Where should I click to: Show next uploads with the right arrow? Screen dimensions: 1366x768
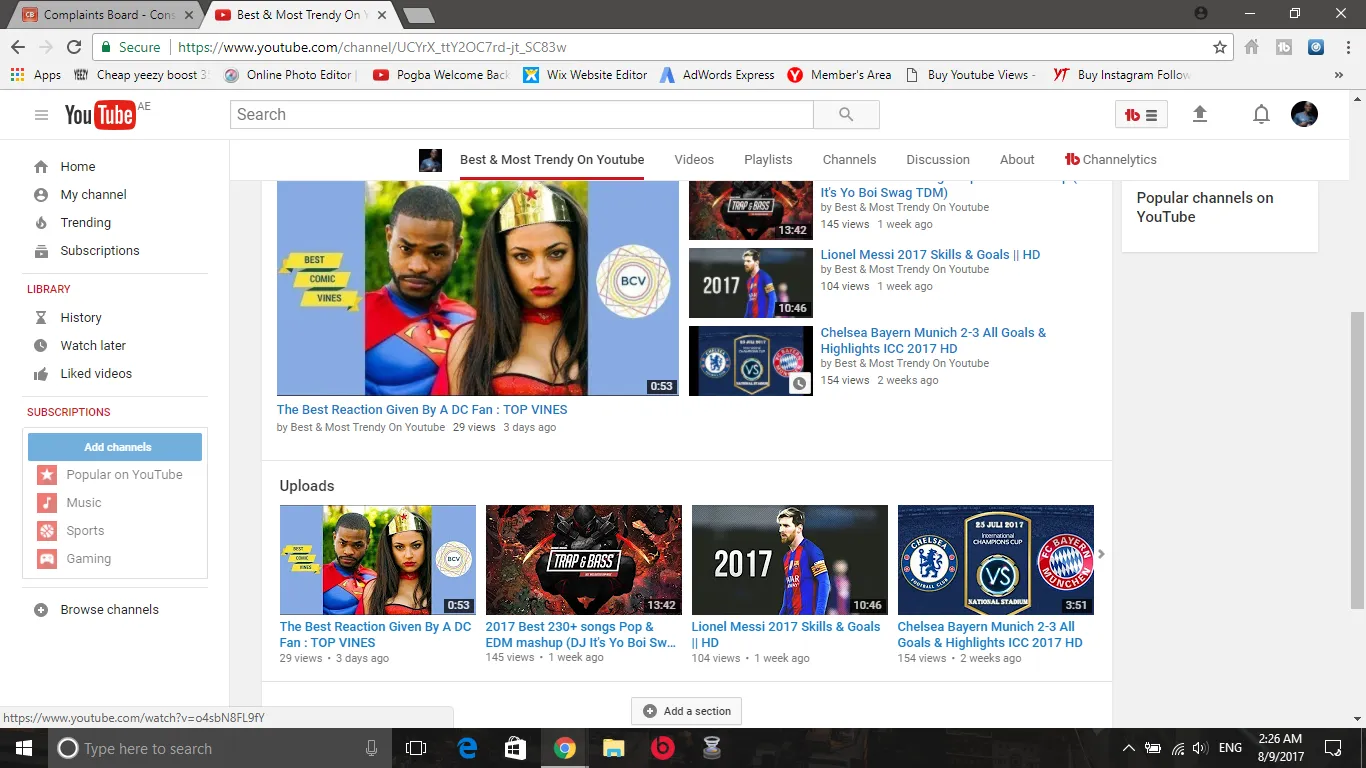pos(1101,554)
